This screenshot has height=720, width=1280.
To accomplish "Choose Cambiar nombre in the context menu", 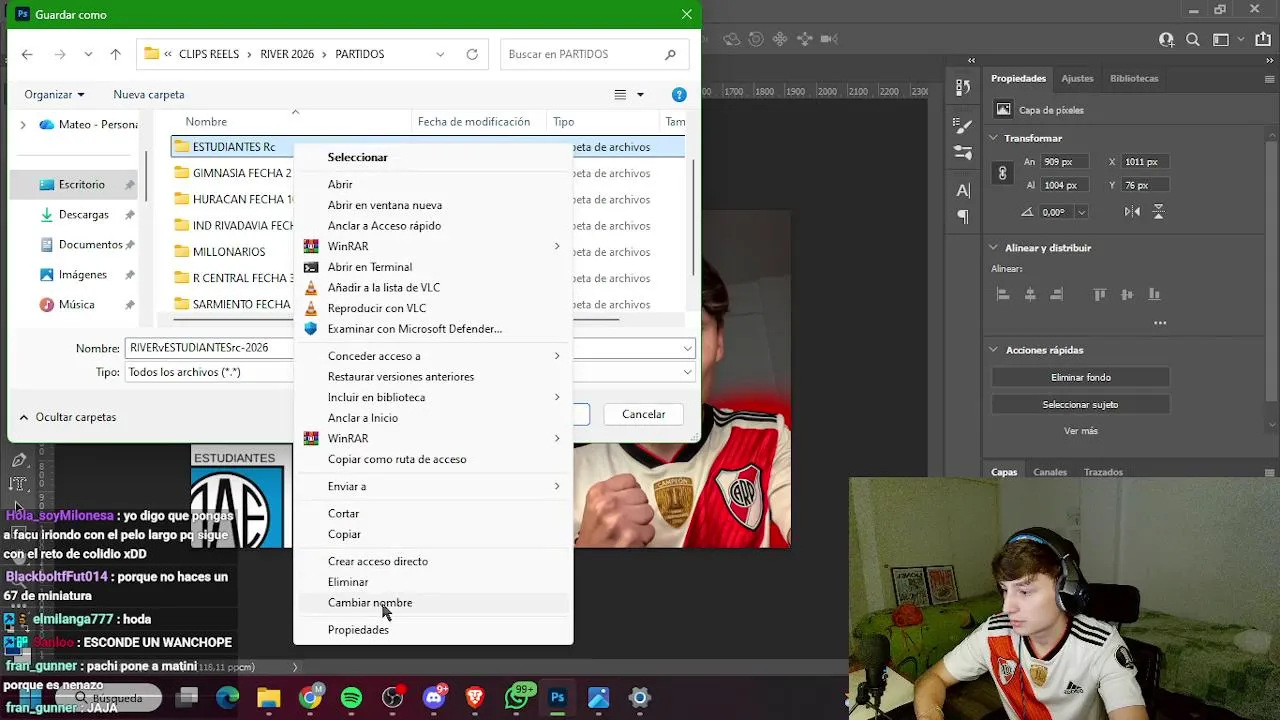I will (433, 603).
